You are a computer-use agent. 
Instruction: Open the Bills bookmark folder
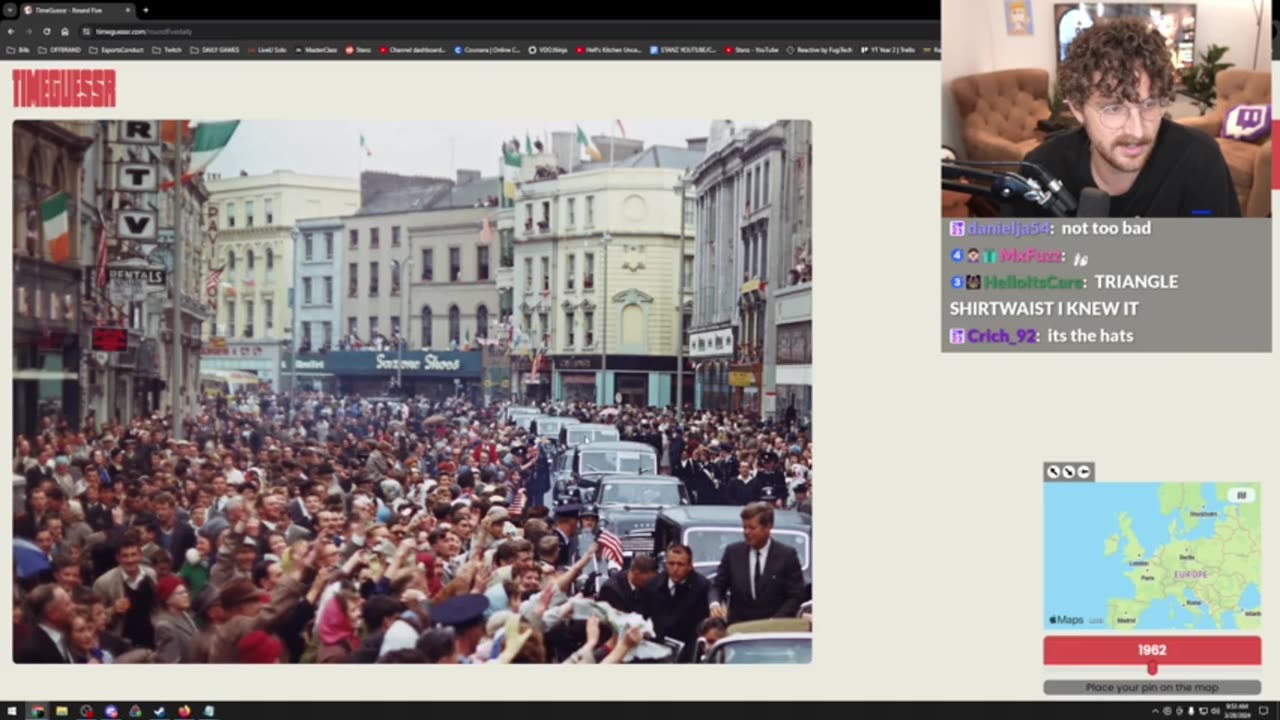(20, 49)
